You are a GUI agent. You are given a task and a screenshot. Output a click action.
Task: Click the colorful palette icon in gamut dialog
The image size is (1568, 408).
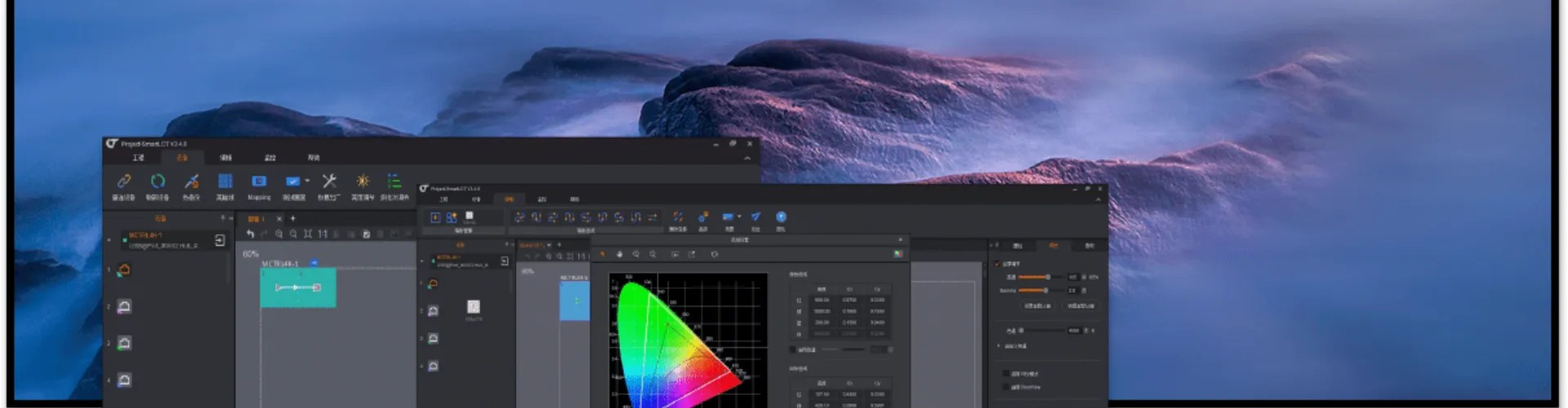(898, 254)
